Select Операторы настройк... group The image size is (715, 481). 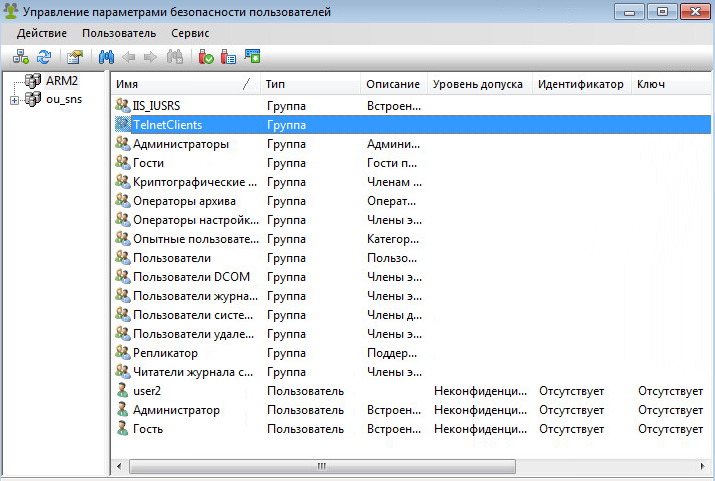(x=196, y=220)
